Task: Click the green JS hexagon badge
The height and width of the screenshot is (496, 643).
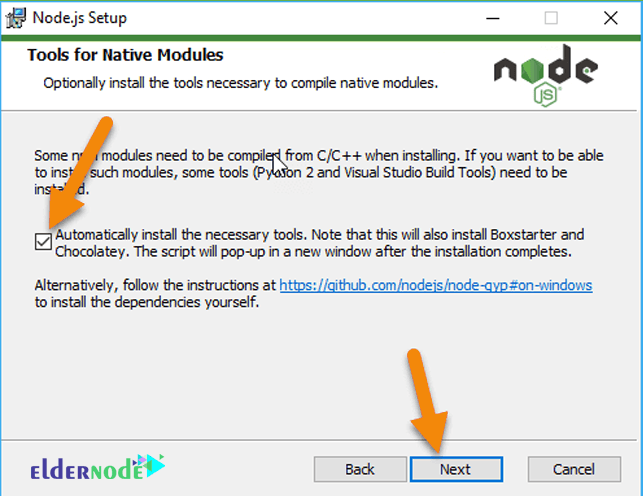Action: click(x=546, y=94)
